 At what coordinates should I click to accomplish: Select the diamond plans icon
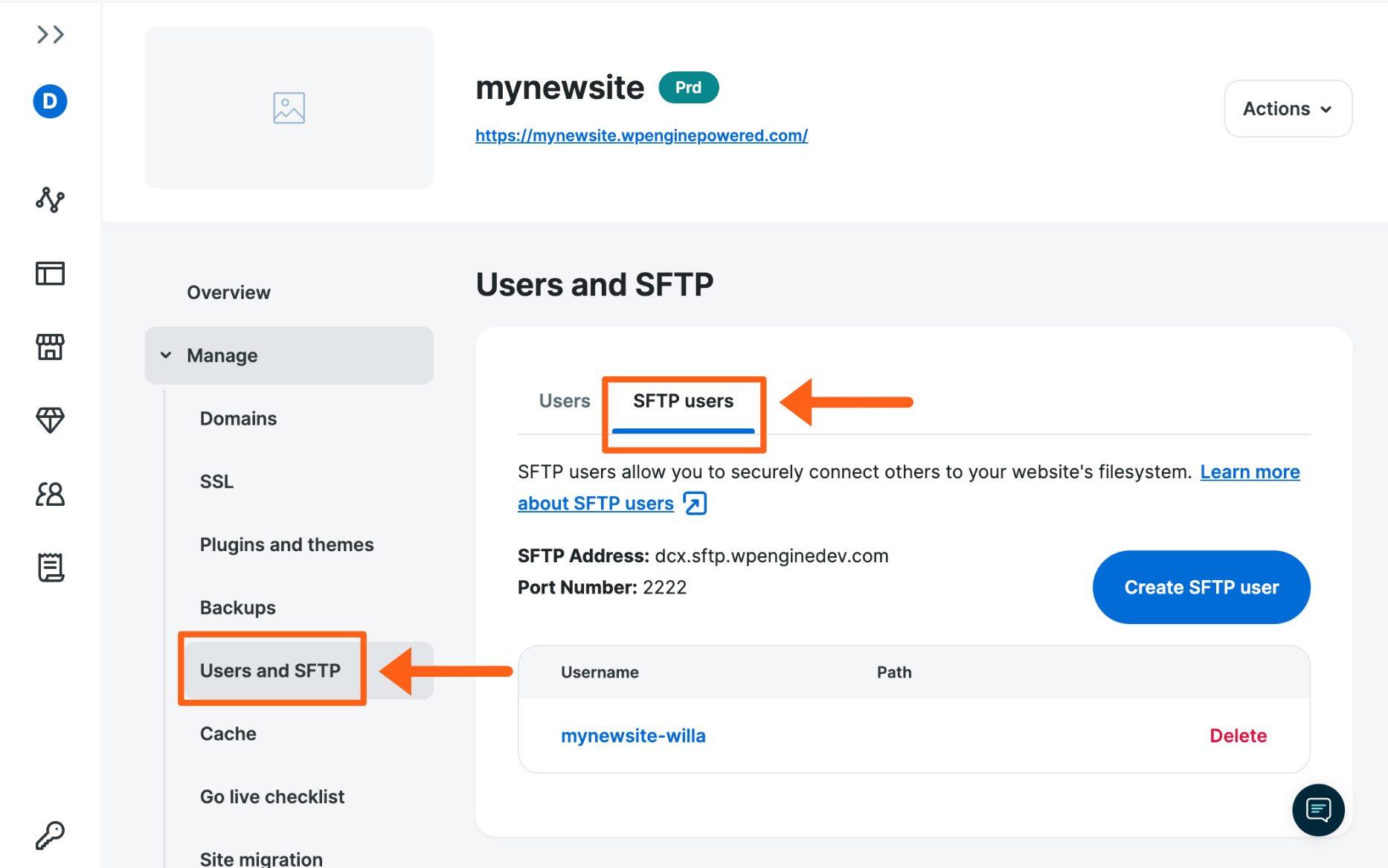(x=50, y=420)
